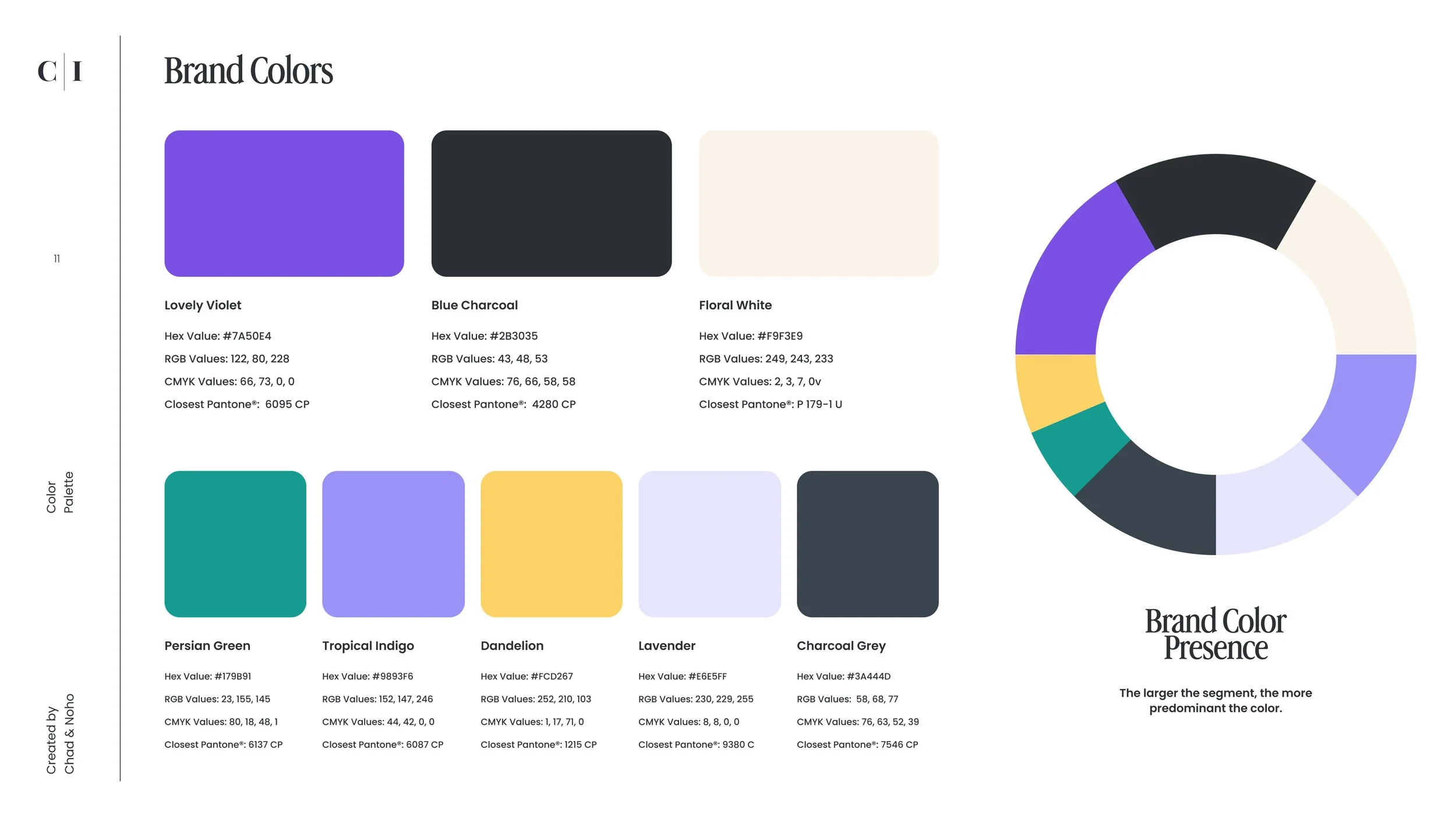Click Hex Value: #179B91
This screenshot has width=1456, height=819.
point(208,676)
